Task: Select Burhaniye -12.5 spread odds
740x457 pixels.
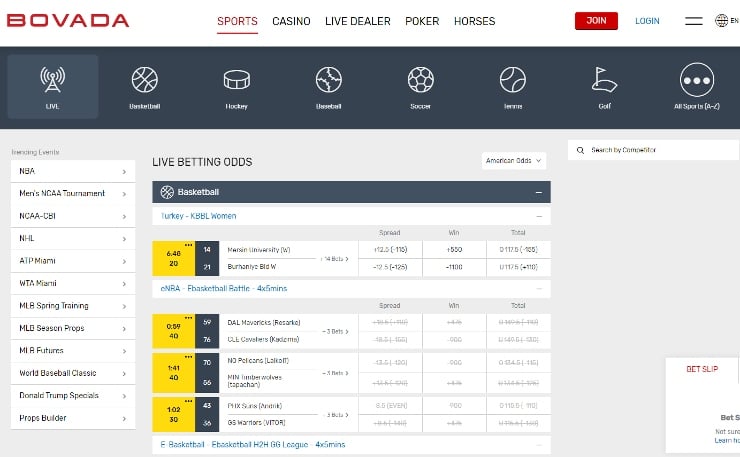Action: pos(390,267)
